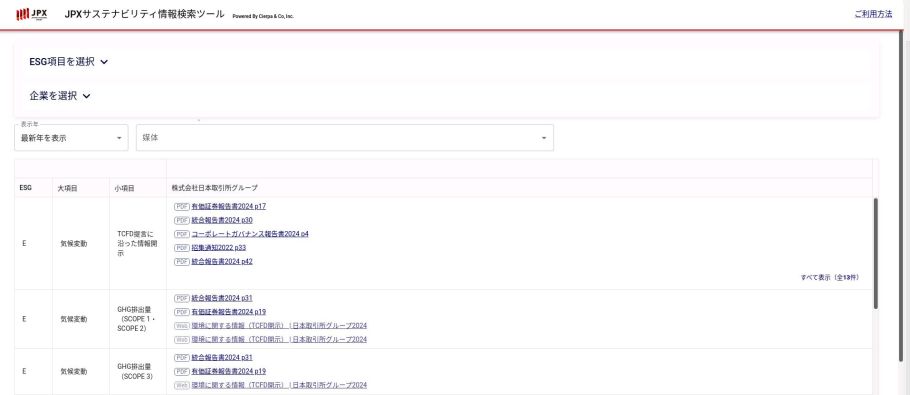Viewport: 910px width, 395px height.
Task: Click the 小項目 column header
Action: coord(124,188)
